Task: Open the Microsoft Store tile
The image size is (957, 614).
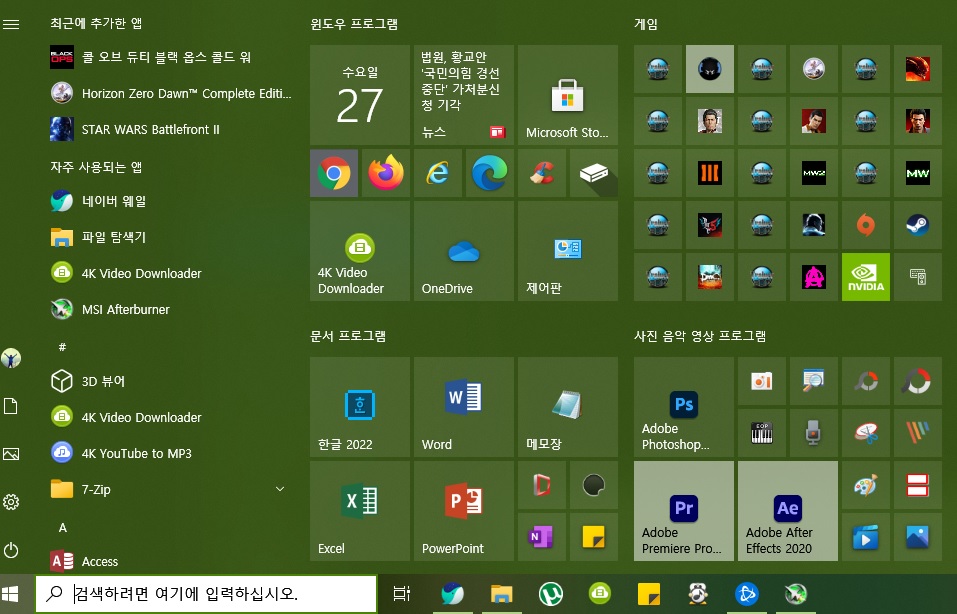Action: click(568, 95)
